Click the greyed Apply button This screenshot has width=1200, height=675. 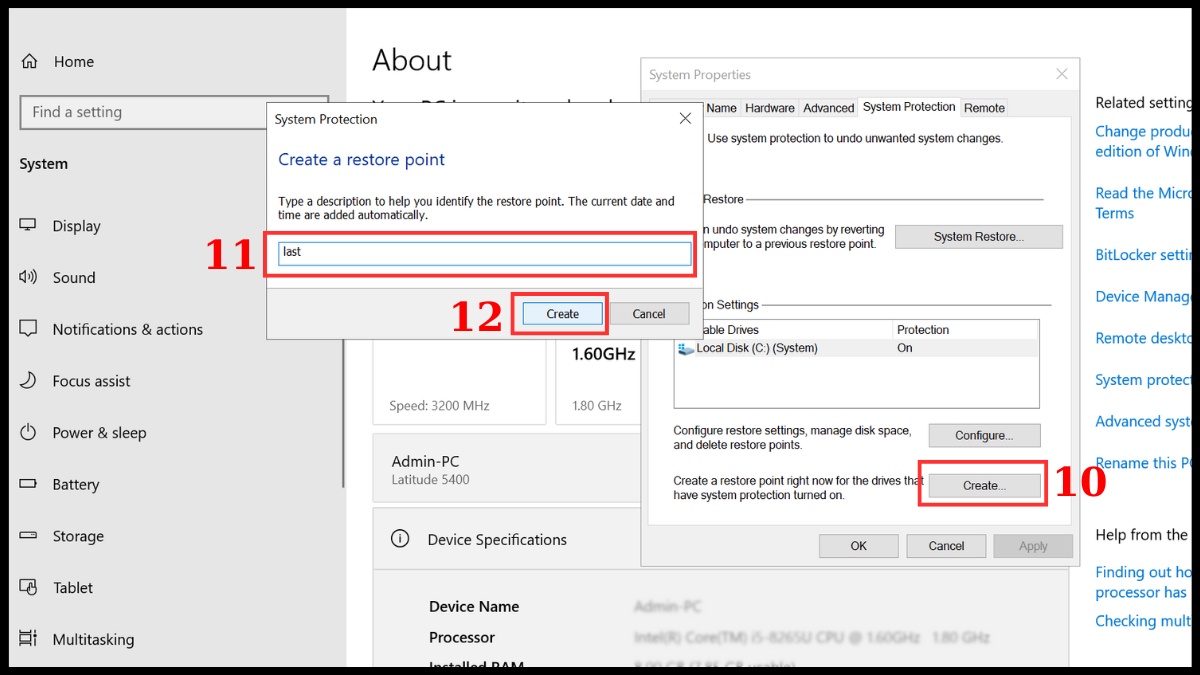(x=1033, y=546)
